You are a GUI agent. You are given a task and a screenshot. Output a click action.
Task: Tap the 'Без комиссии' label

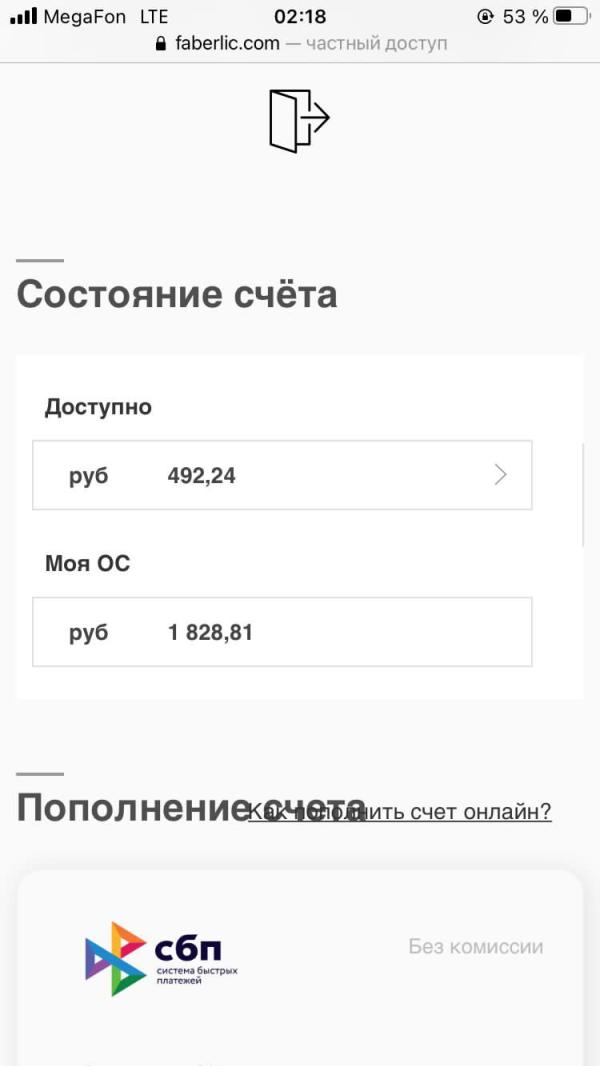click(x=476, y=946)
